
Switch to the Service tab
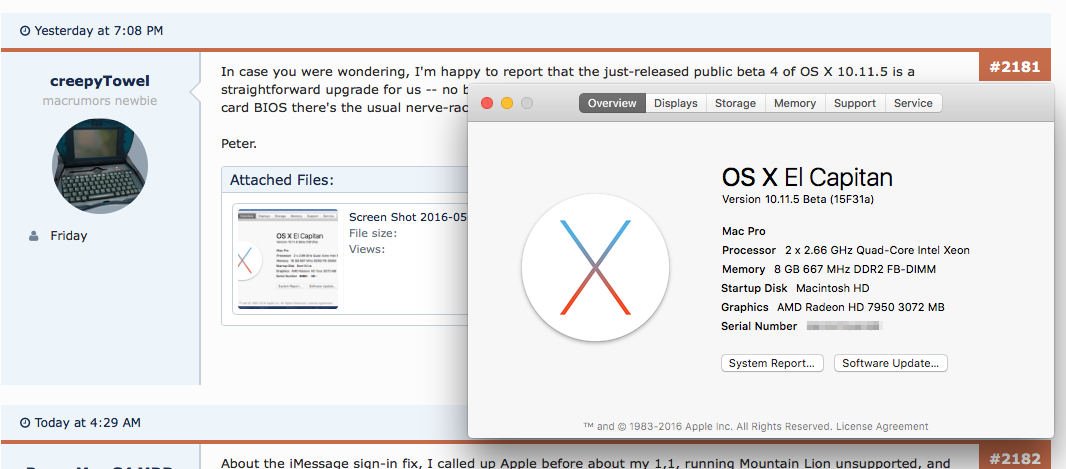point(913,103)
